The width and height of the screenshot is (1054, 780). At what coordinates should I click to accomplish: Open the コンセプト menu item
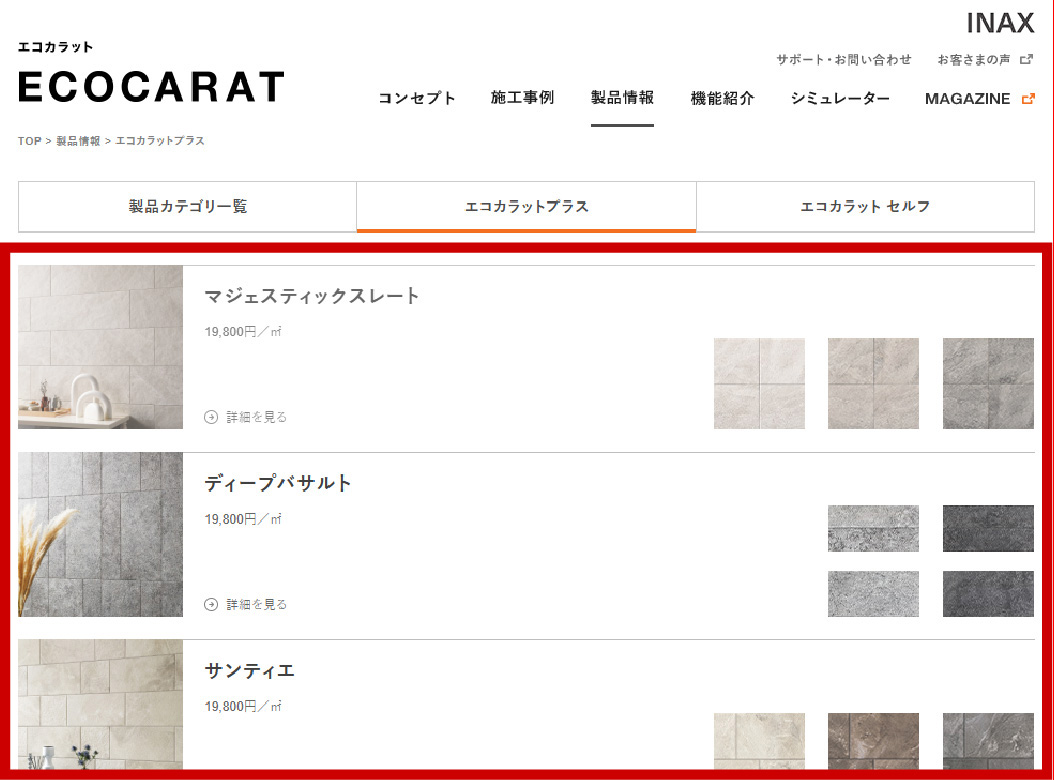[417, 98]
